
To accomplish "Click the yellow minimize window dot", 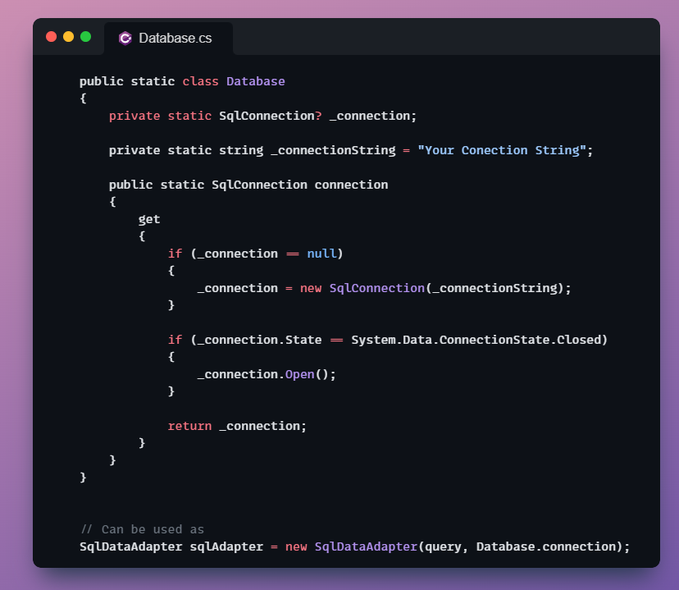I will 68,37.
